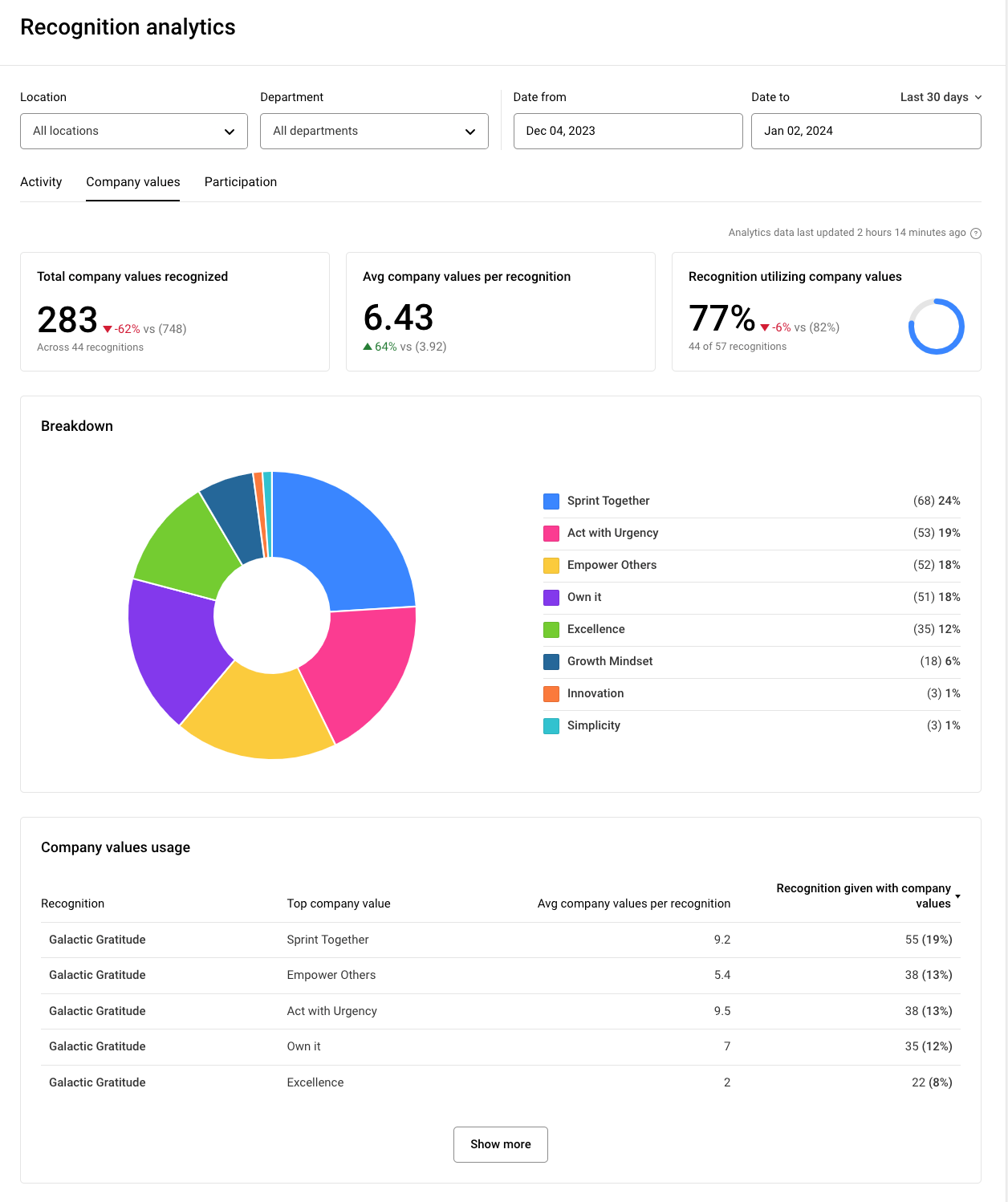Click the Date from input field
The image size is (1008, 1202).
[x=628, y=131]
